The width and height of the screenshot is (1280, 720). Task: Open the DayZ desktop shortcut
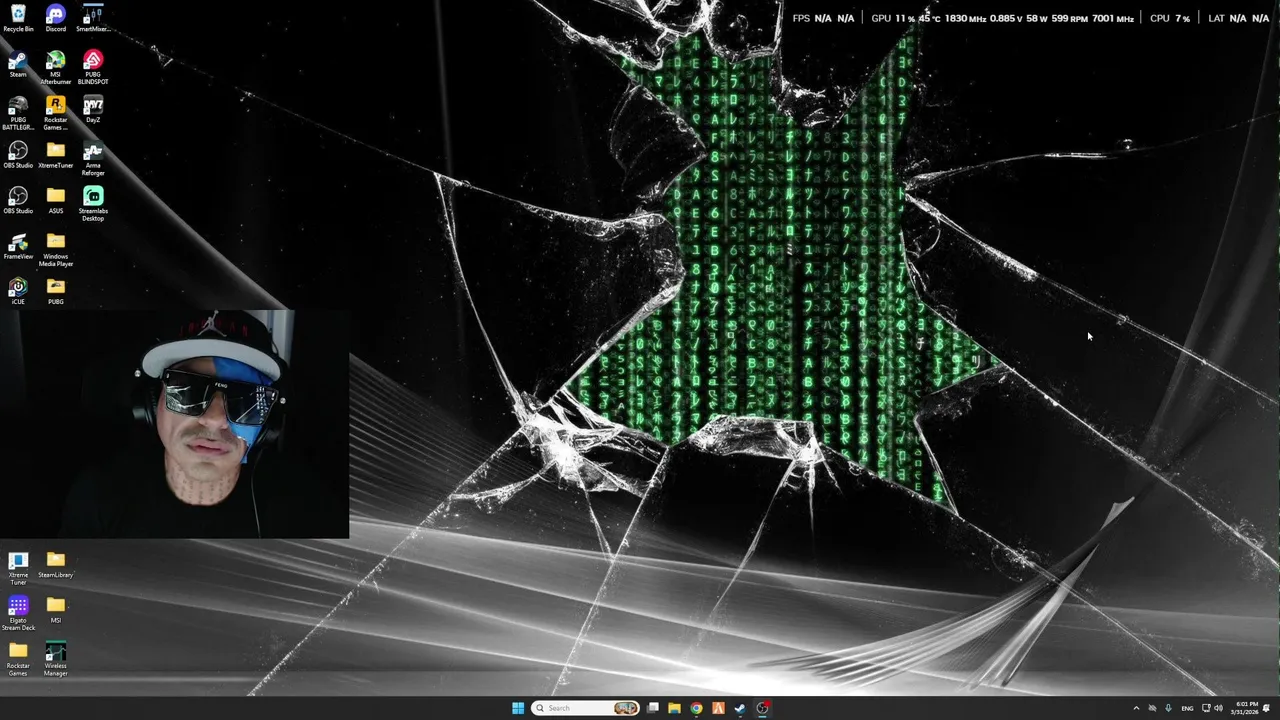tap(93, 109)
